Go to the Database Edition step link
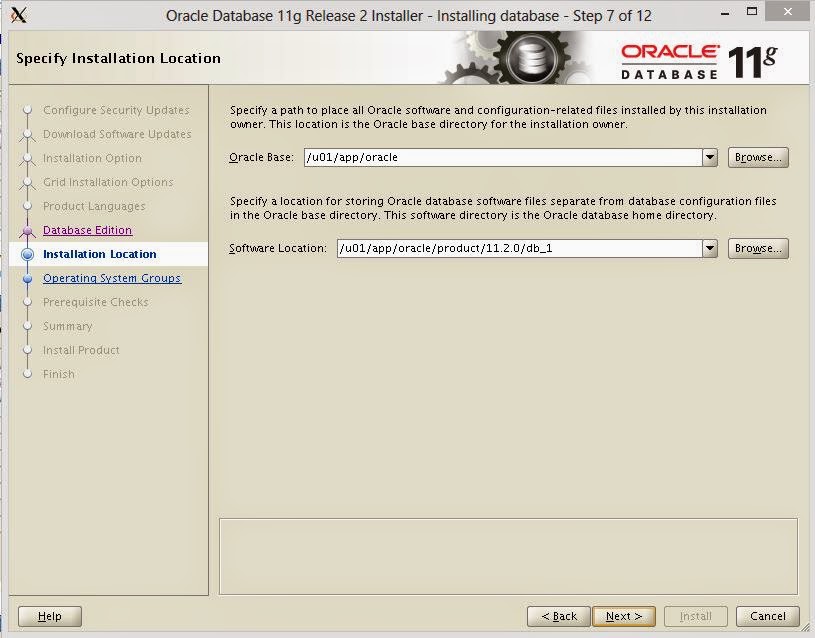The image size is (815, 638). coord(87,230)
